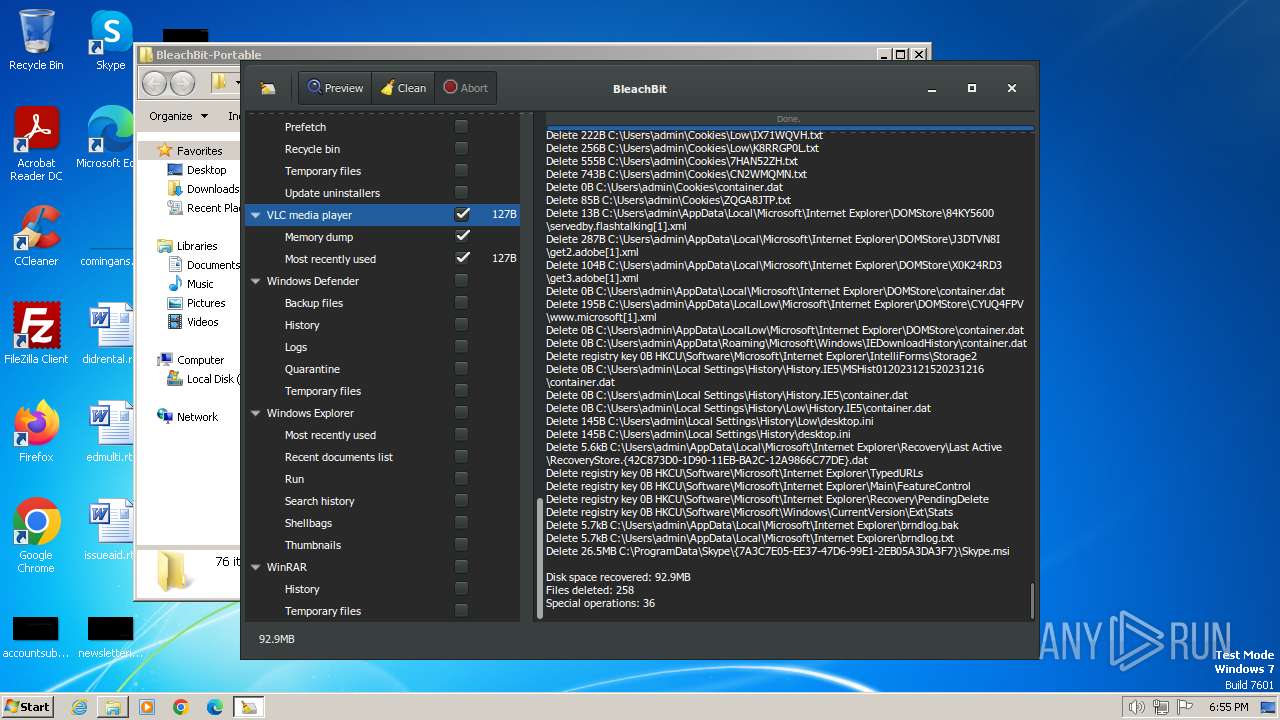Open Edge taskbar icon

(215, 707)
